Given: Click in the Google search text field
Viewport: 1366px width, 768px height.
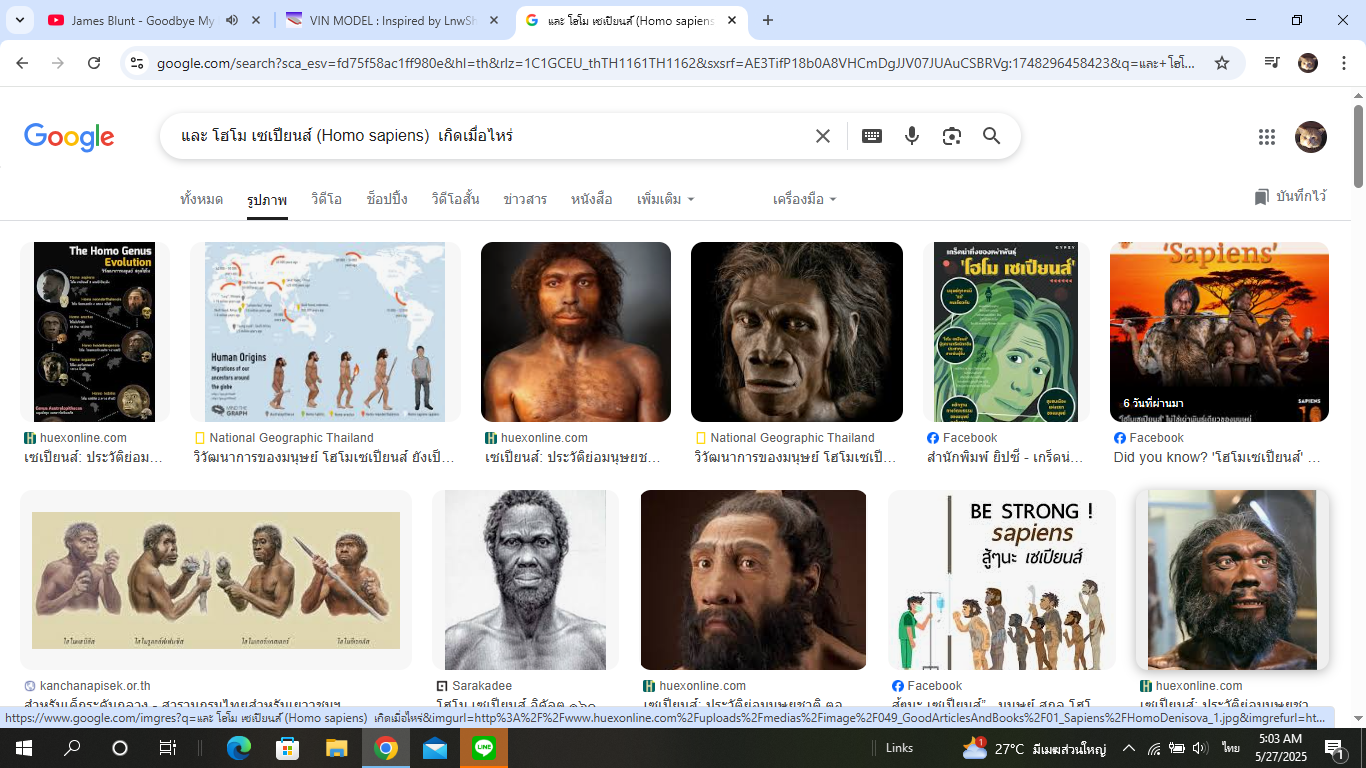Looking at the screenshot, I should [x=490, y=136].
